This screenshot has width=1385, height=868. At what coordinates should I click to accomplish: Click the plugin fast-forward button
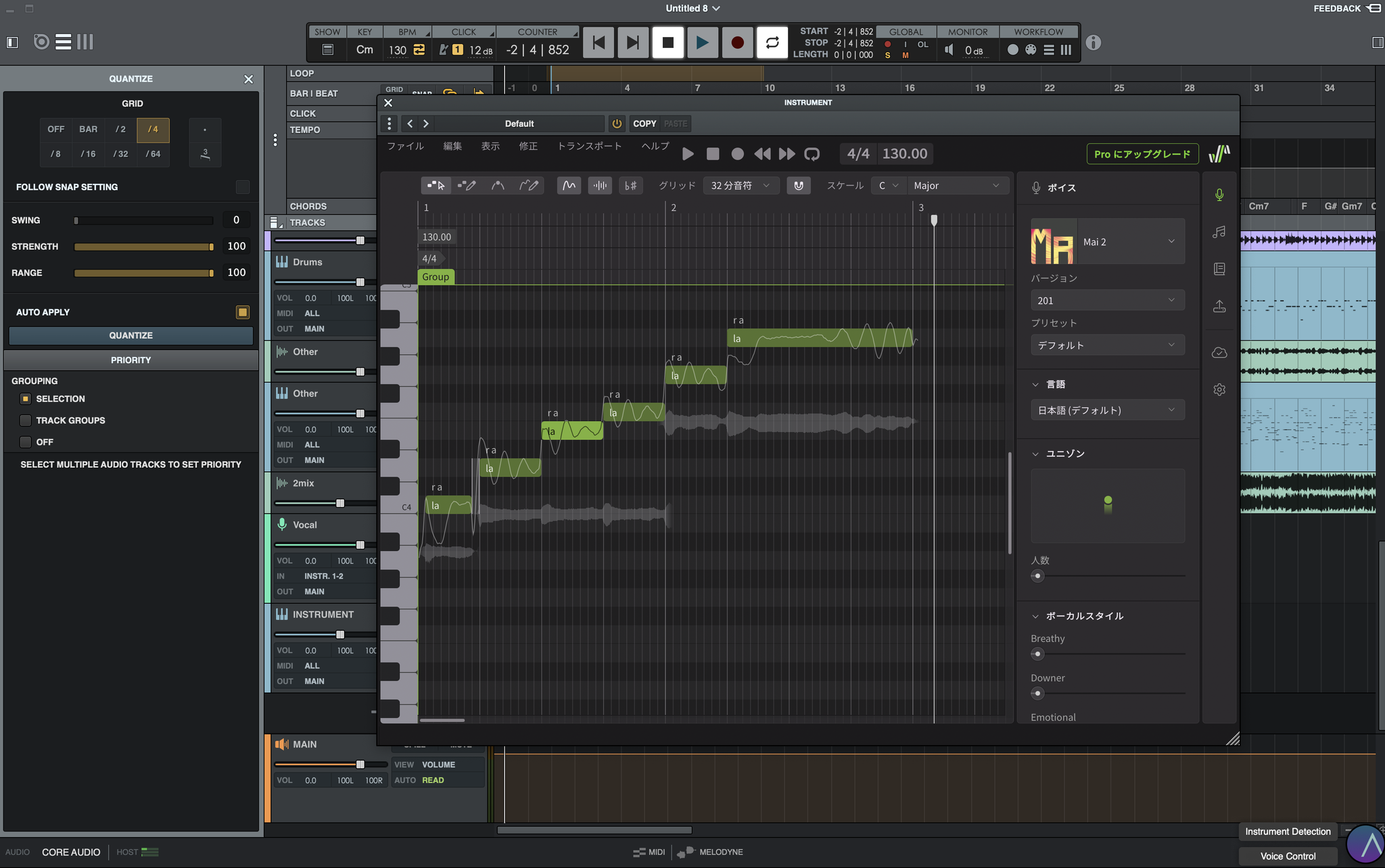click(x=787, y=154)
